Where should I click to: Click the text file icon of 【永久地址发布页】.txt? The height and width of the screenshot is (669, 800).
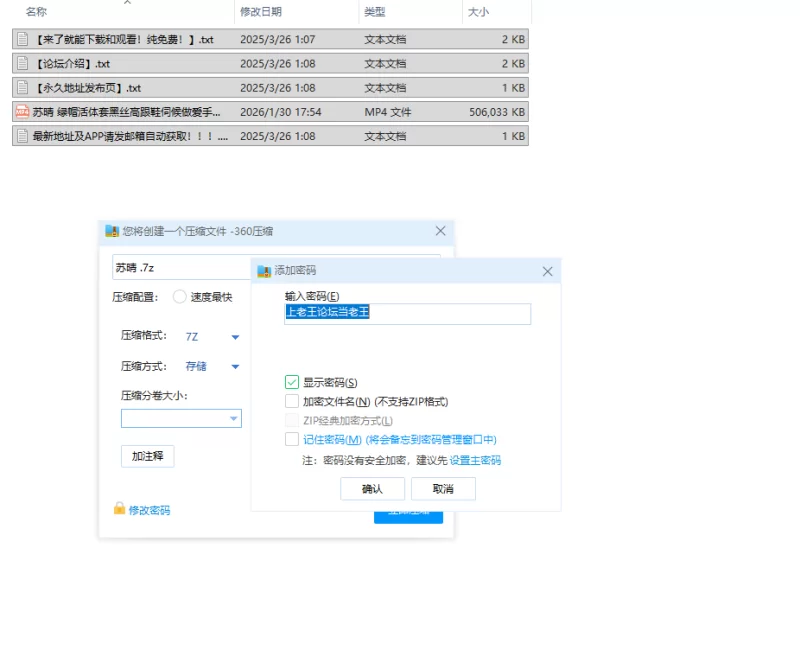click(x=22, y=88)
